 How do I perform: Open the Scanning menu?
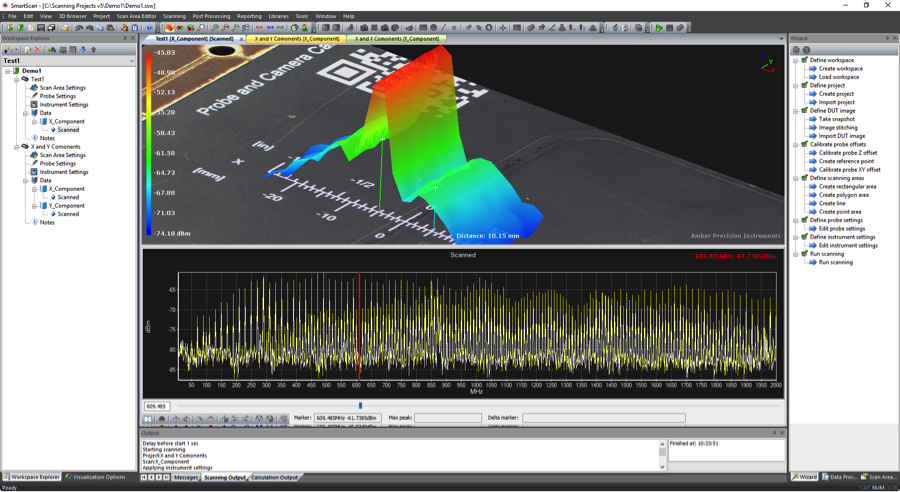(x=174, y=16)
